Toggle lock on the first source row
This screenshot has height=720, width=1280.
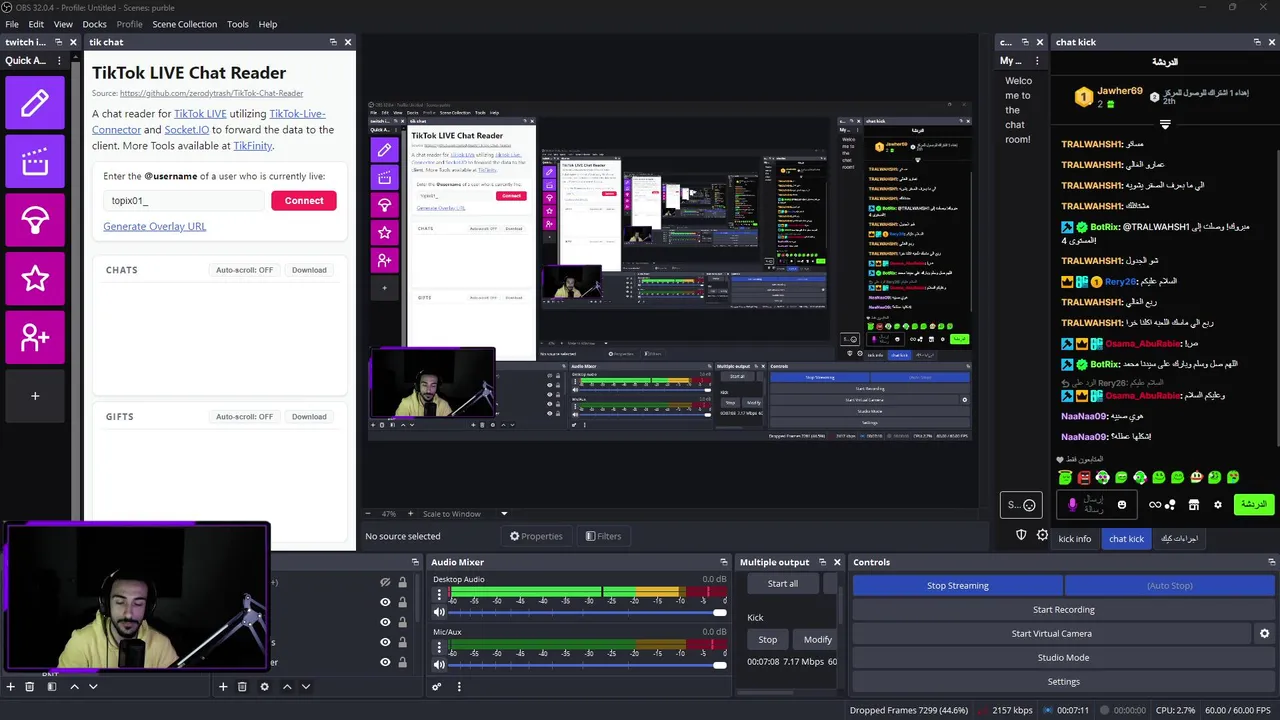pos(403,582)
